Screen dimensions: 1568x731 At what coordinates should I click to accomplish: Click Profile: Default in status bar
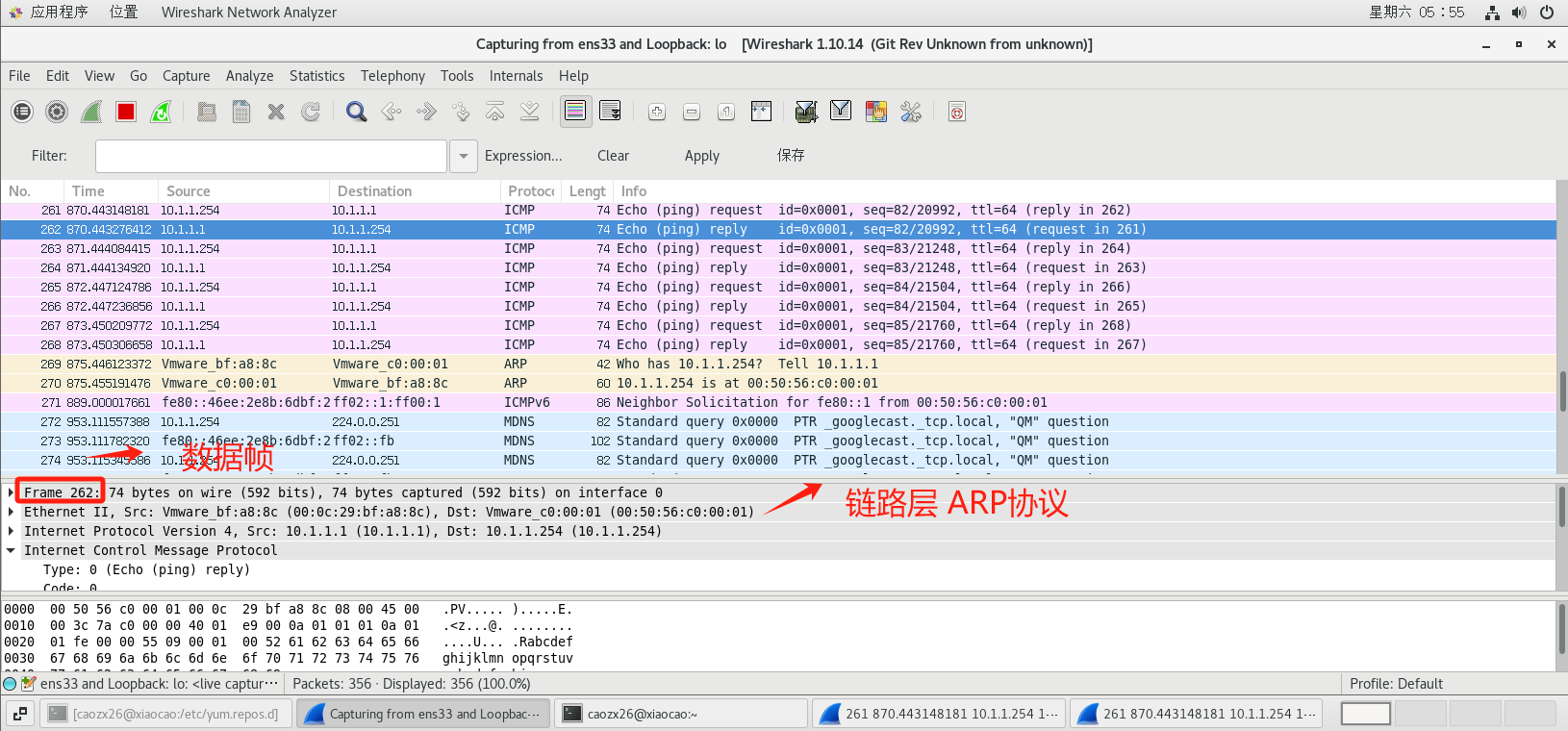1396,684
